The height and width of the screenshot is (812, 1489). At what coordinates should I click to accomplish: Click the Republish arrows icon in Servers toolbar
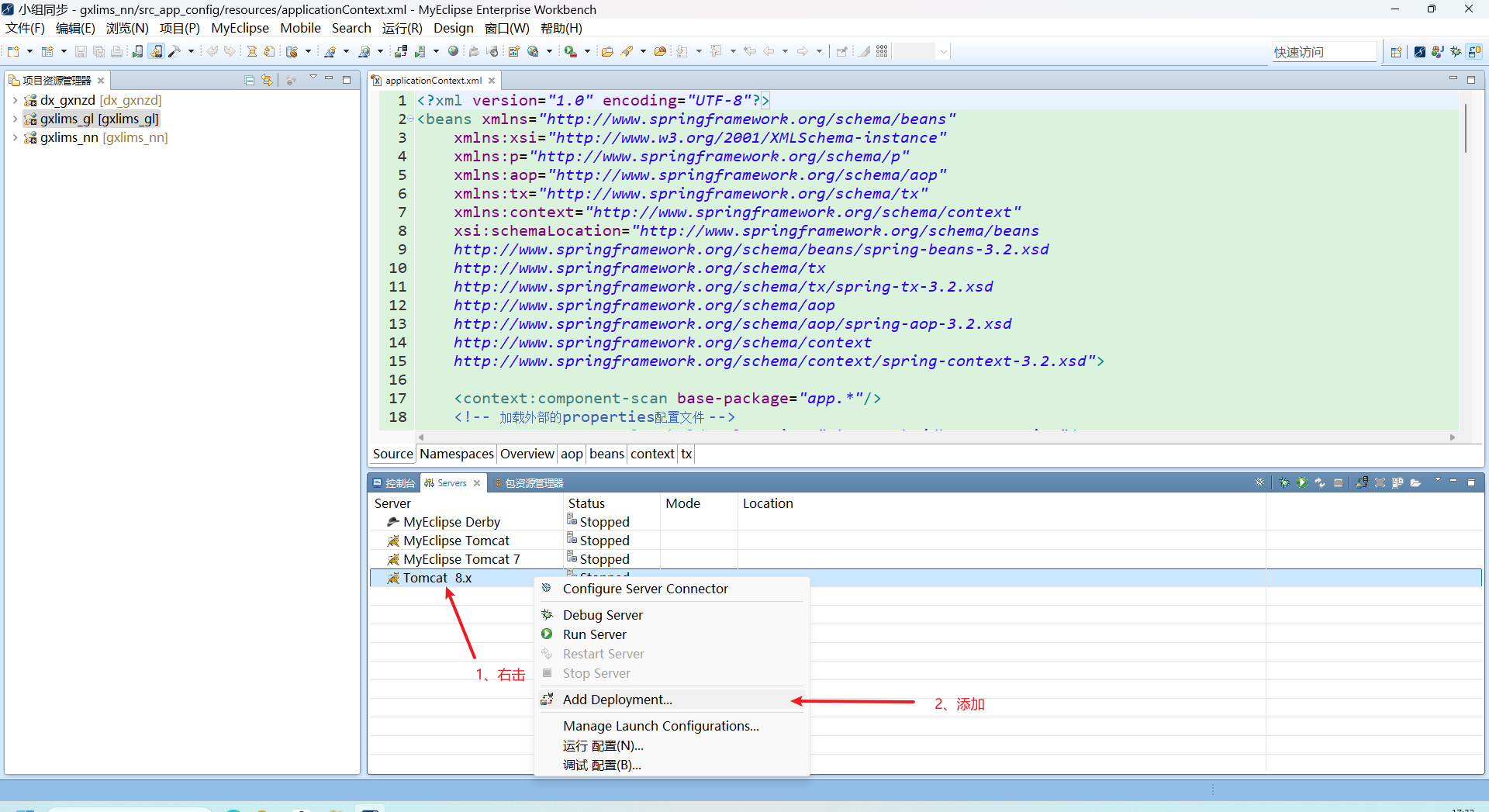tap(1320, 482)
